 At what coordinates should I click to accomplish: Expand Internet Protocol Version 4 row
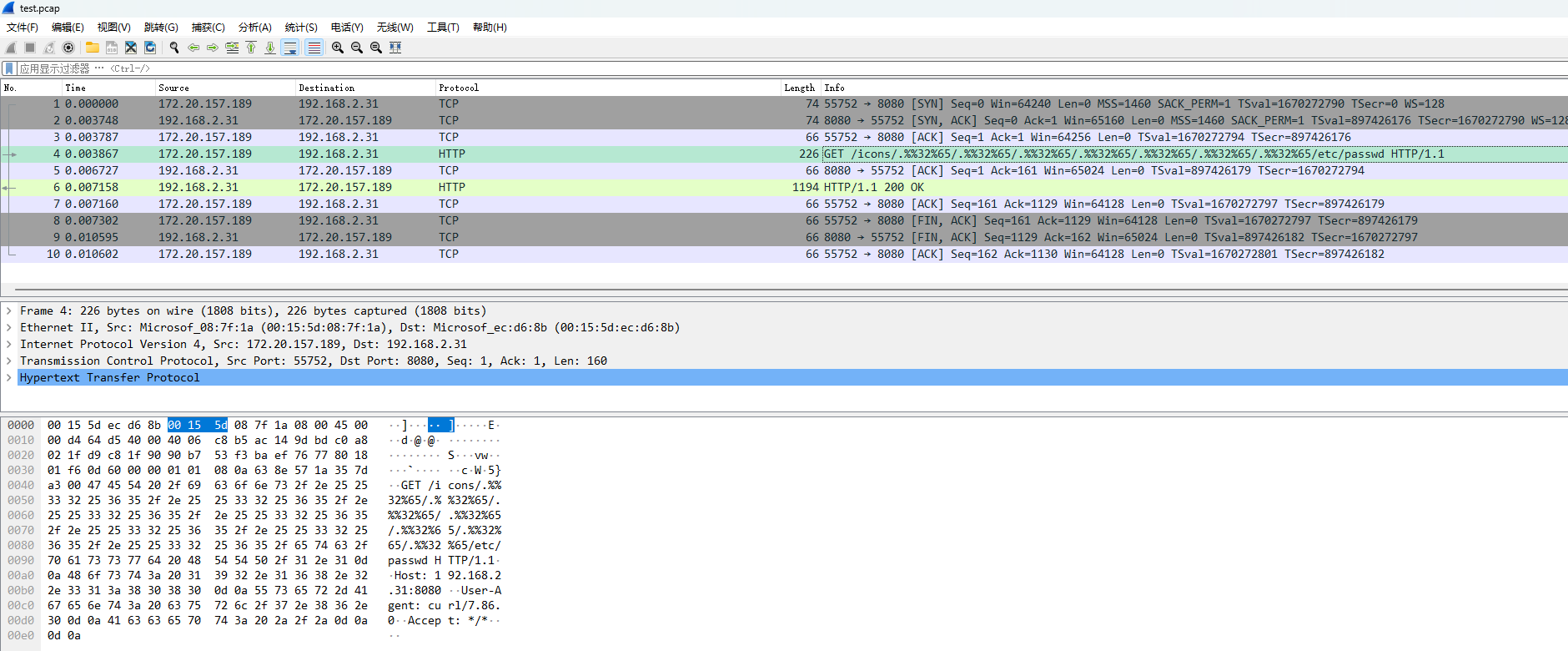[9, 344]
